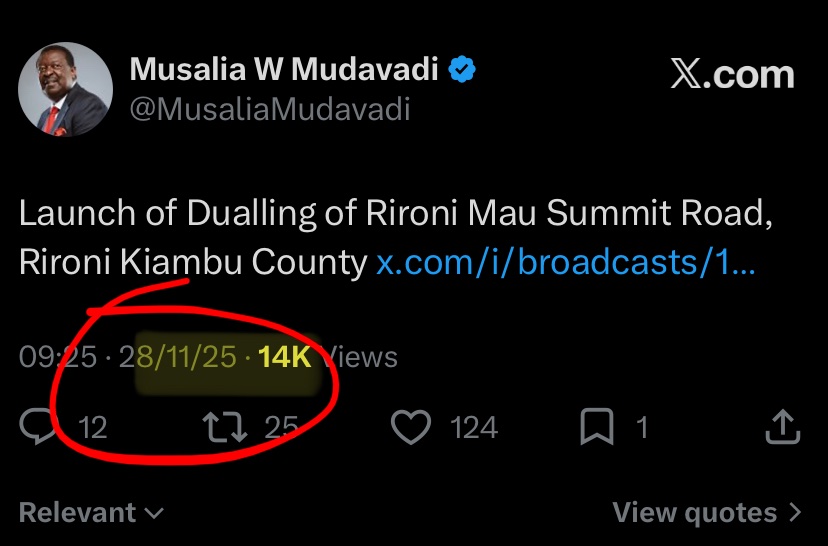Expand the Relevant sort dropdown
Screen dimensions: 828x546
click(91, 512)
